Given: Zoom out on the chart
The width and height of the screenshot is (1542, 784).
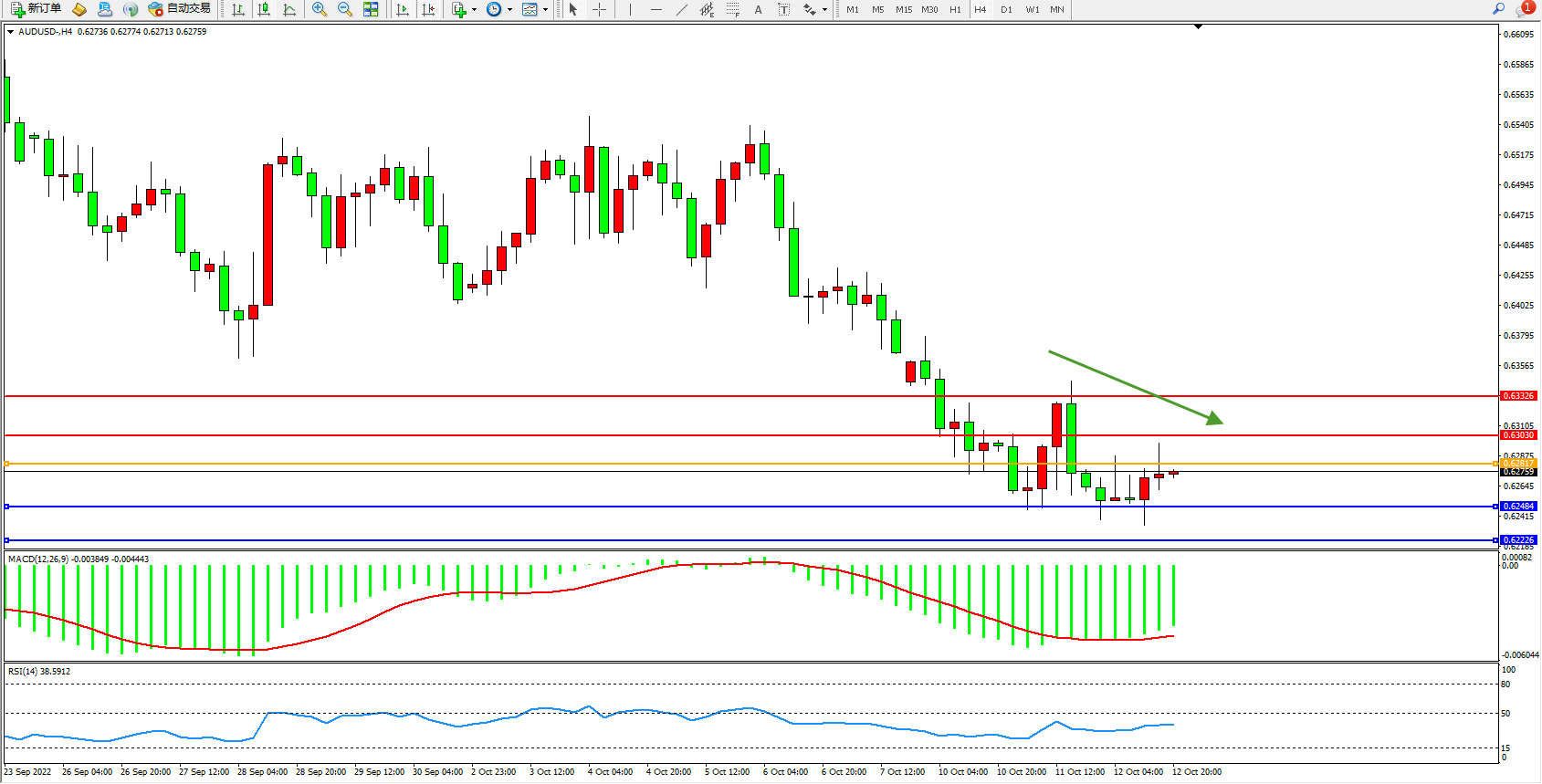Looking at the screenshot, I should click(344, 9).
